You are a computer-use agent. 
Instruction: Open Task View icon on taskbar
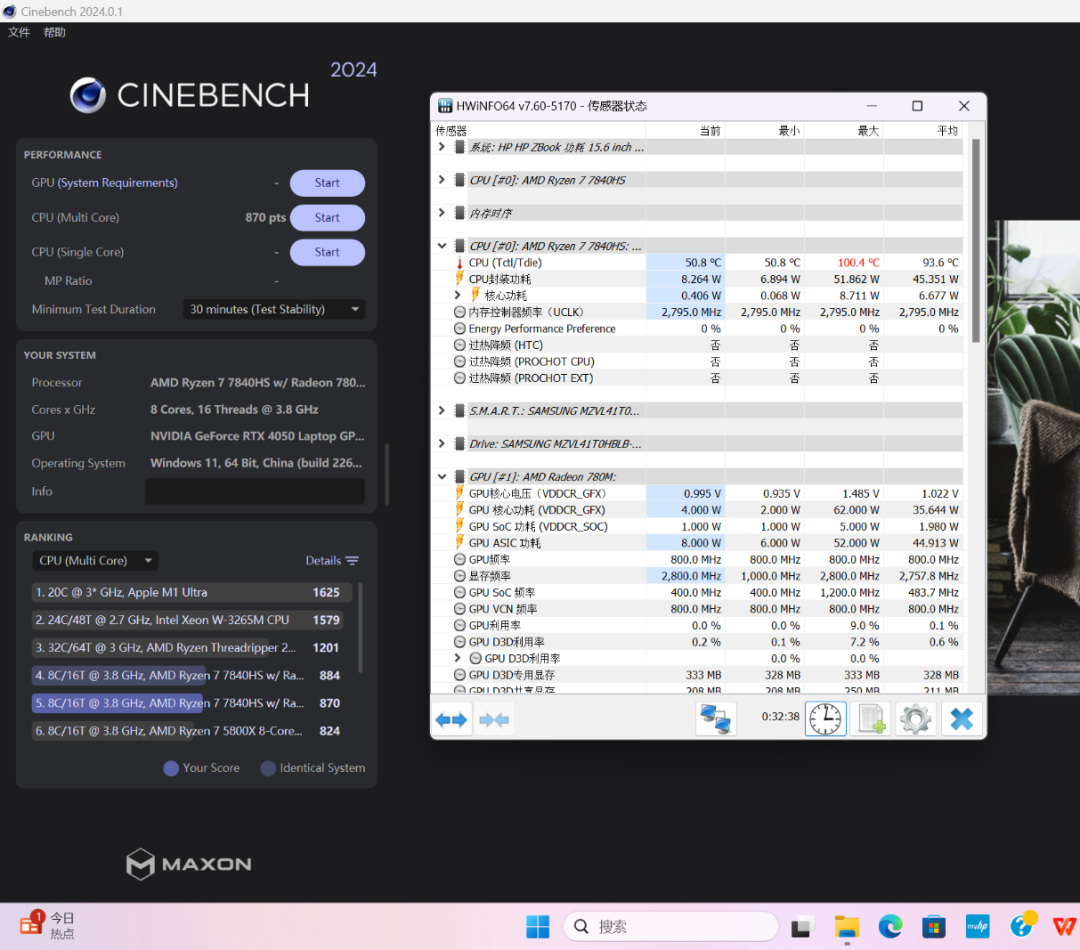tap(801, 927)
